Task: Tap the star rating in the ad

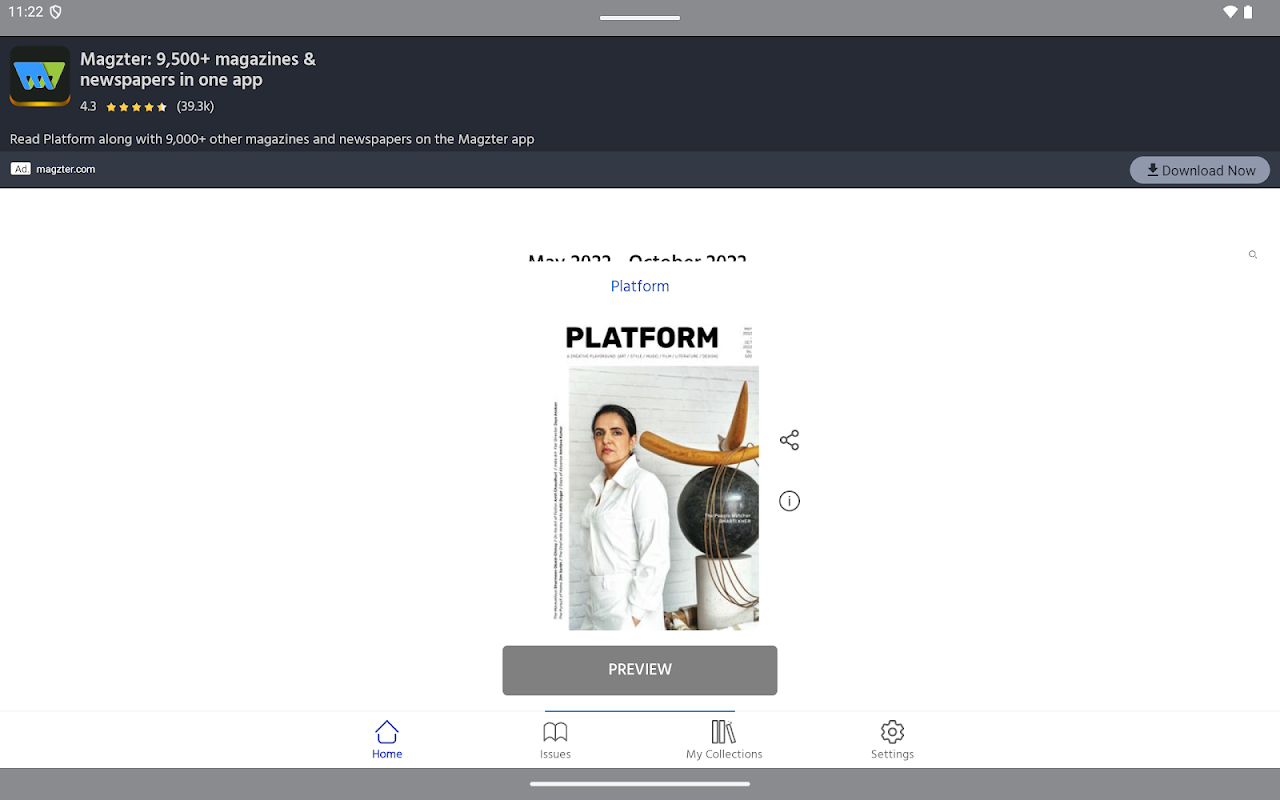Action: click(136, 107)
